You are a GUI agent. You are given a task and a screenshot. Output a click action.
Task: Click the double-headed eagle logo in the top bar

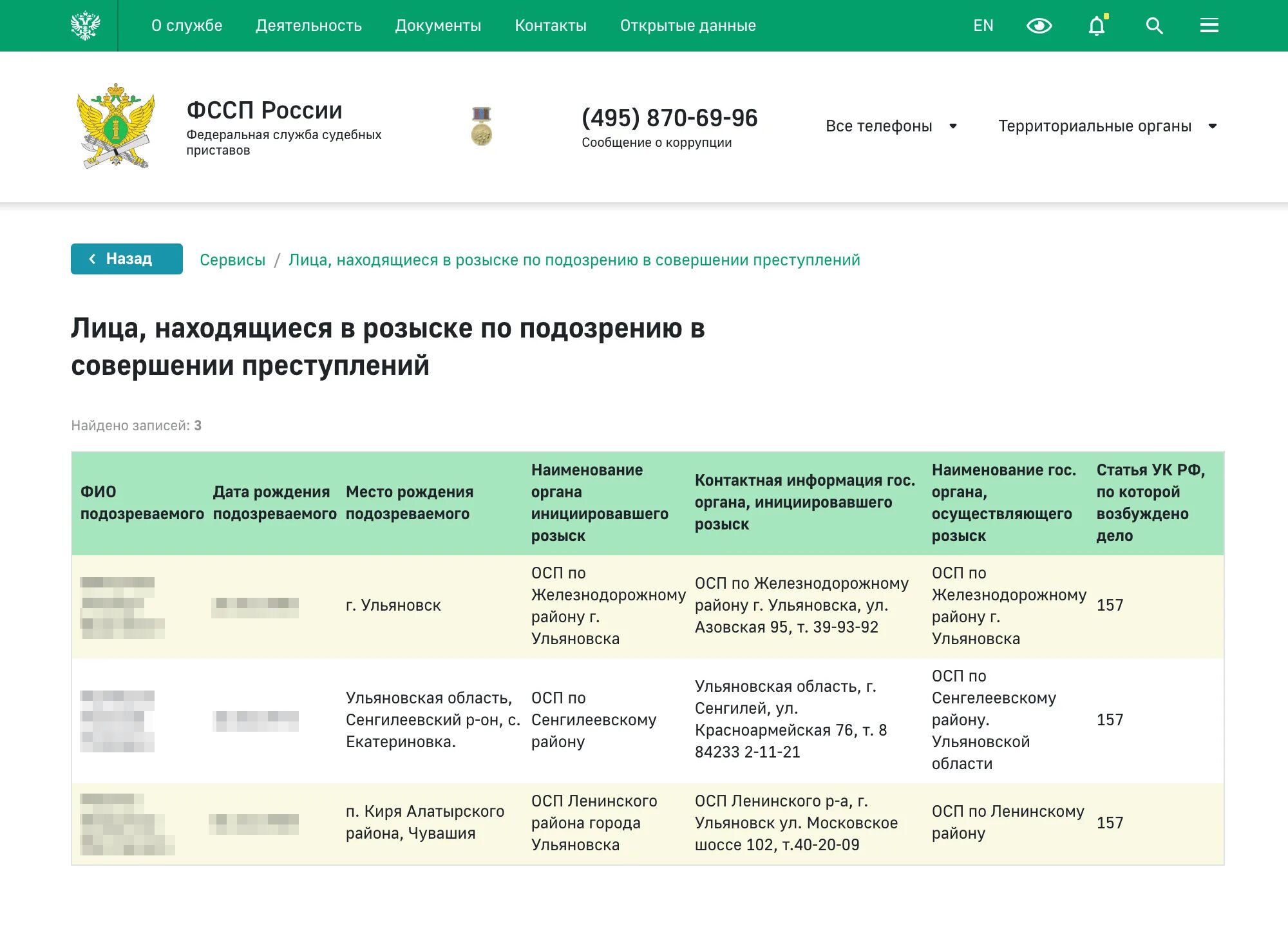tap(85, 26)
